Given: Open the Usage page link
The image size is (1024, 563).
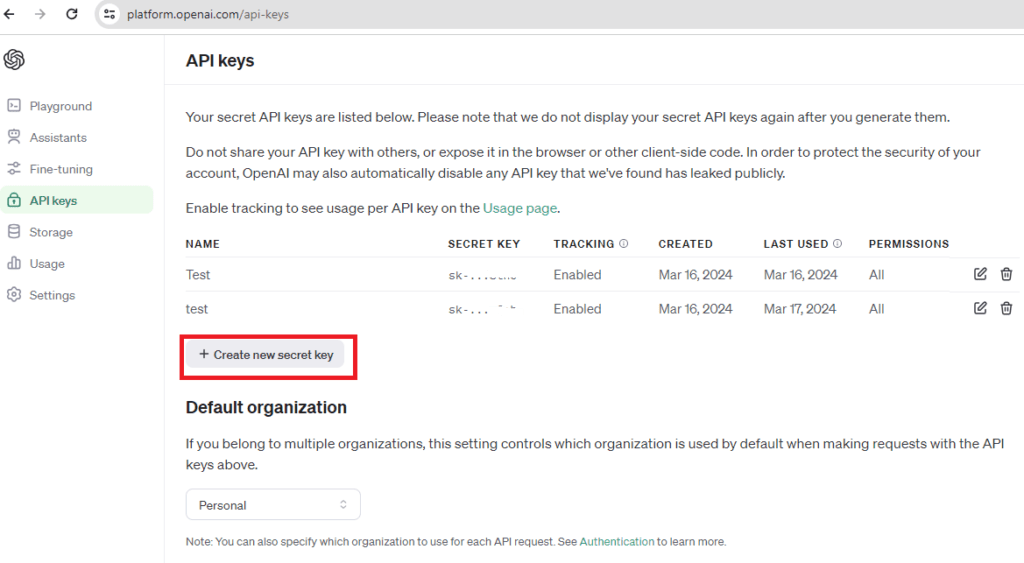Looking at the screenshot, I should tap(520, 208).
